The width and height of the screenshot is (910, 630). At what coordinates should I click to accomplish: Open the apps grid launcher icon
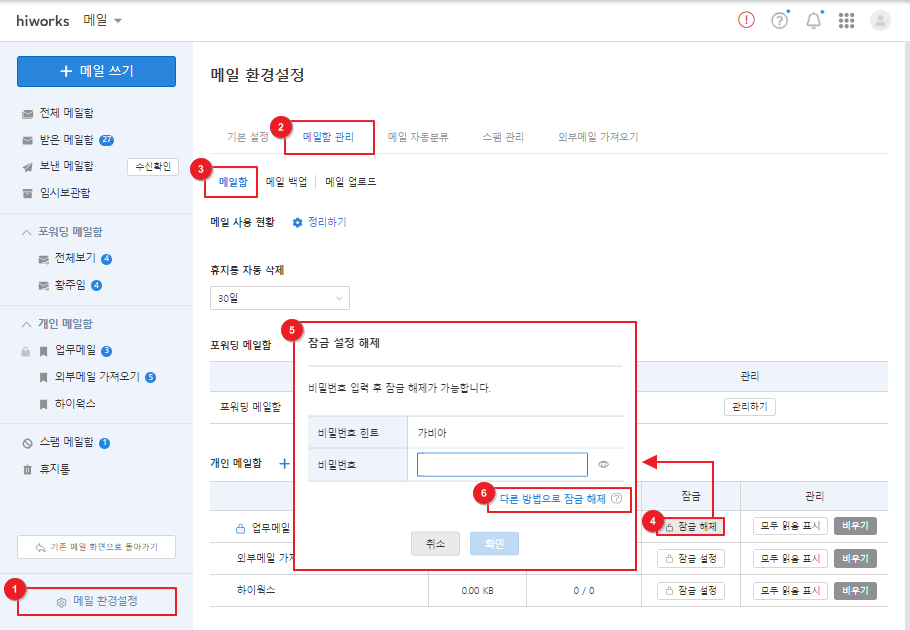pos(846,21)
